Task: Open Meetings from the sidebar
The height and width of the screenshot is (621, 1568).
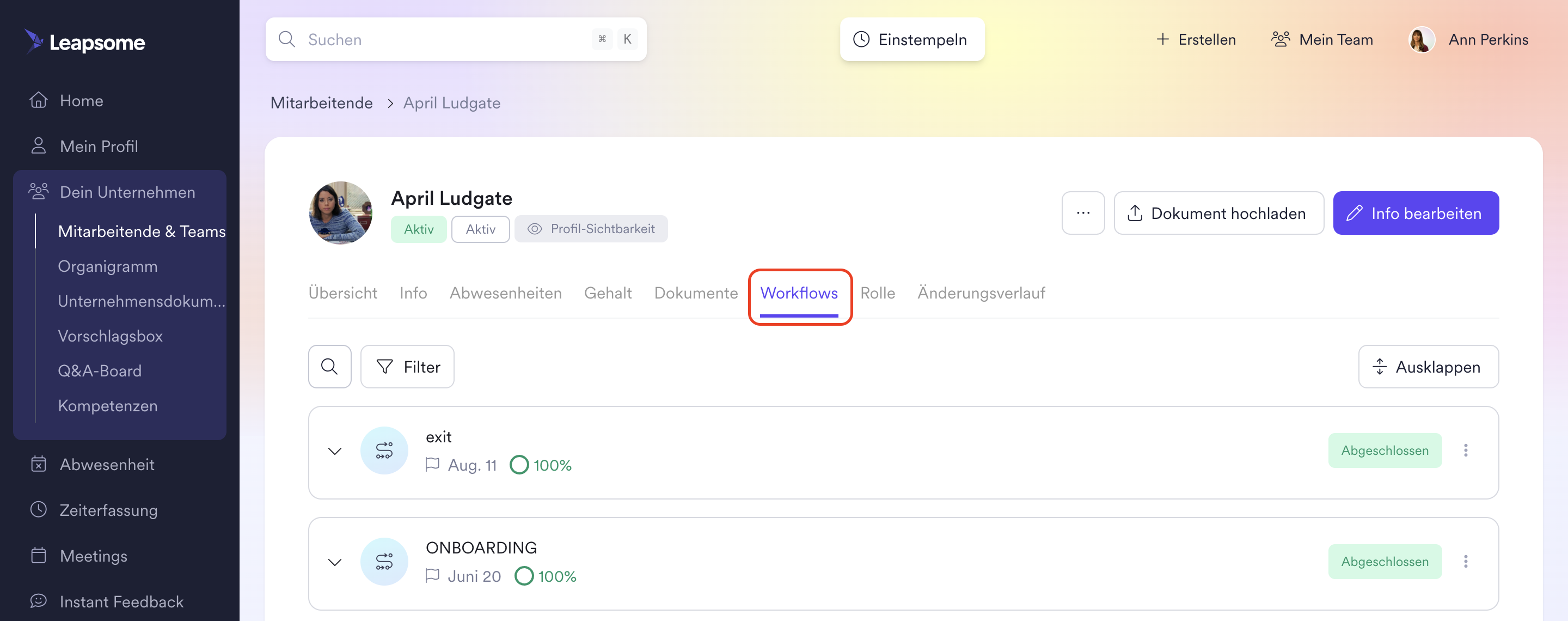Action: pos(93,555)
